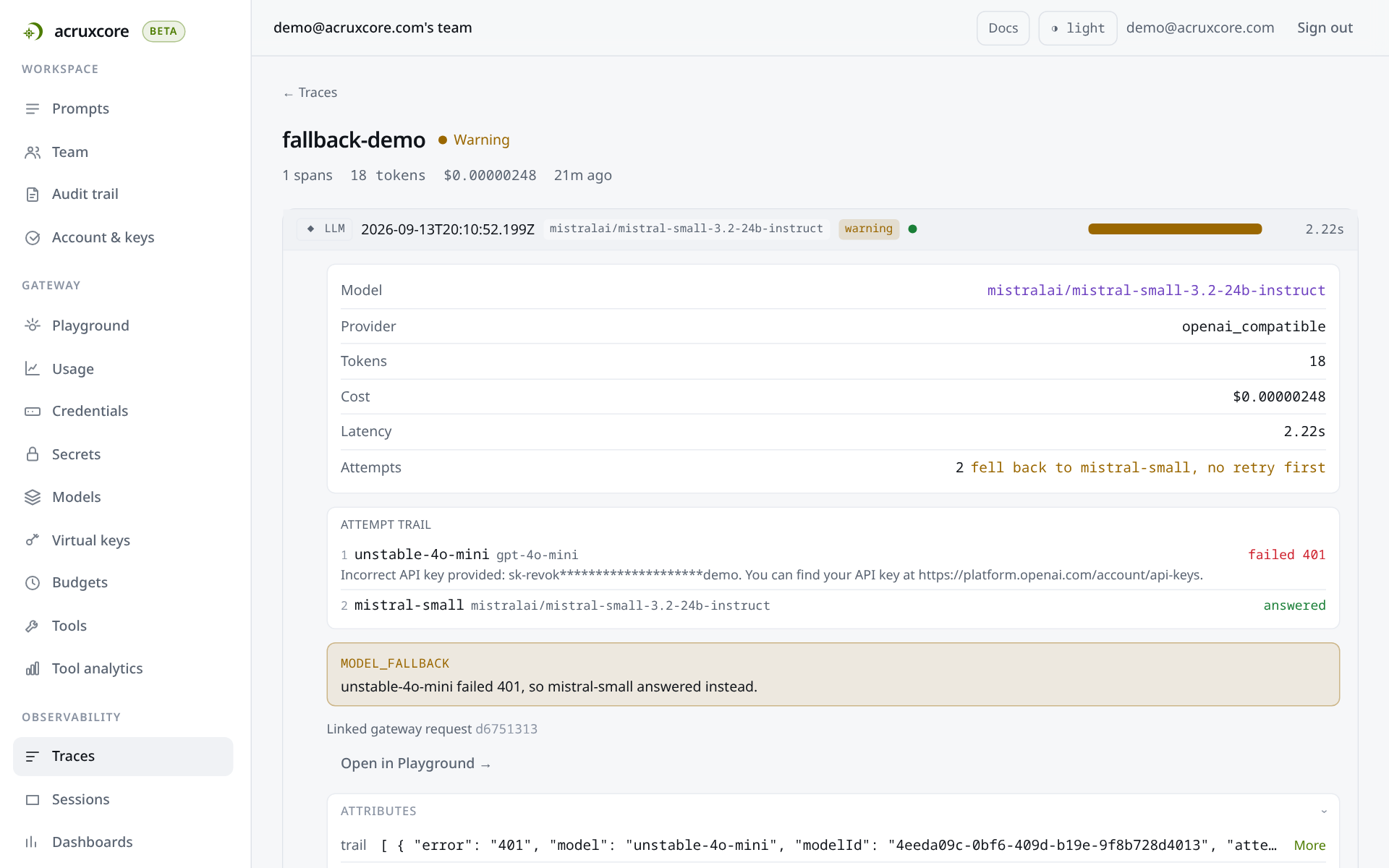Expand the trail attribute with More
Screen dimensions: 1389x868
(x=1309, y=846)
